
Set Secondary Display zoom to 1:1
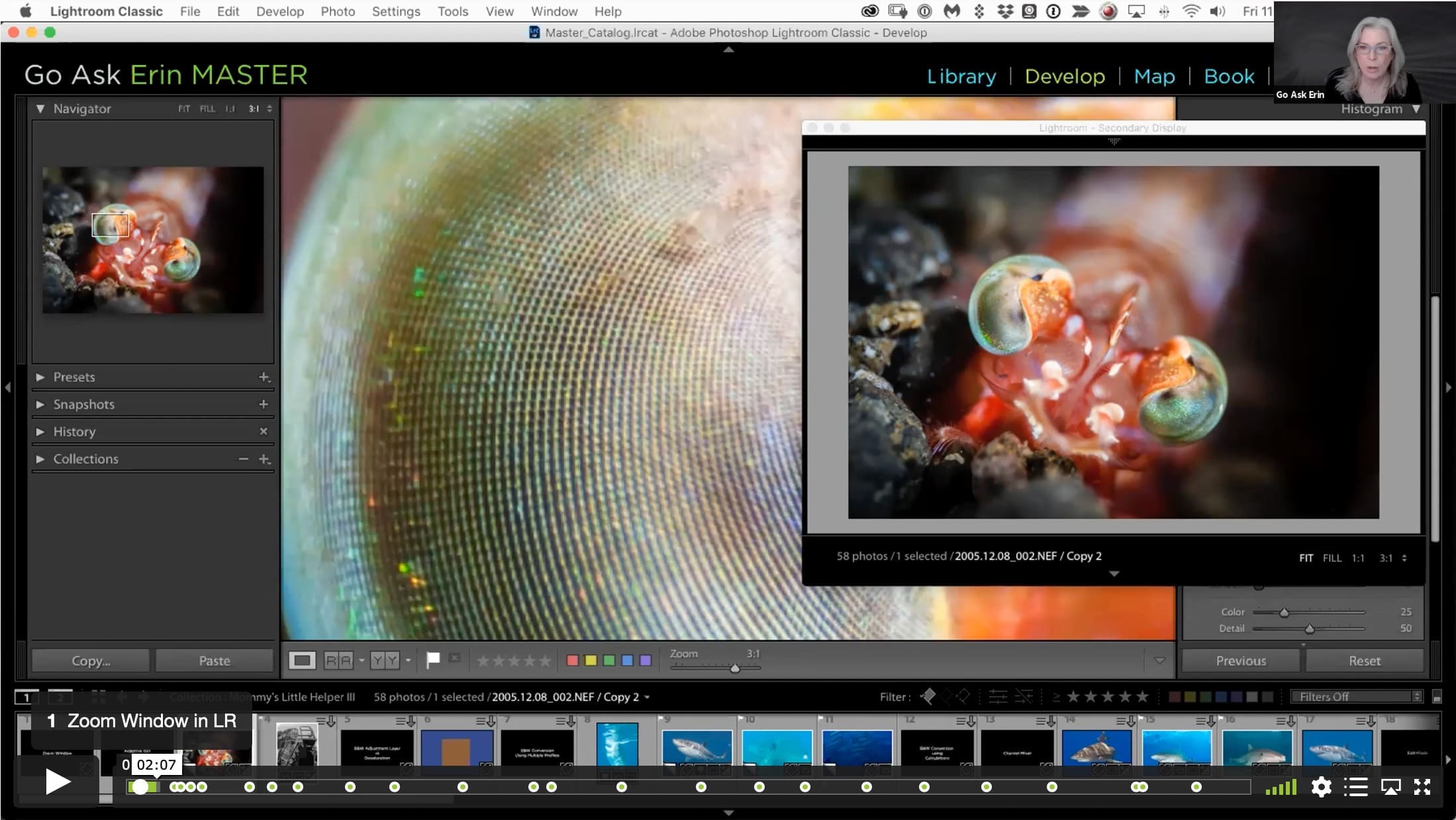pos(1358,558)
